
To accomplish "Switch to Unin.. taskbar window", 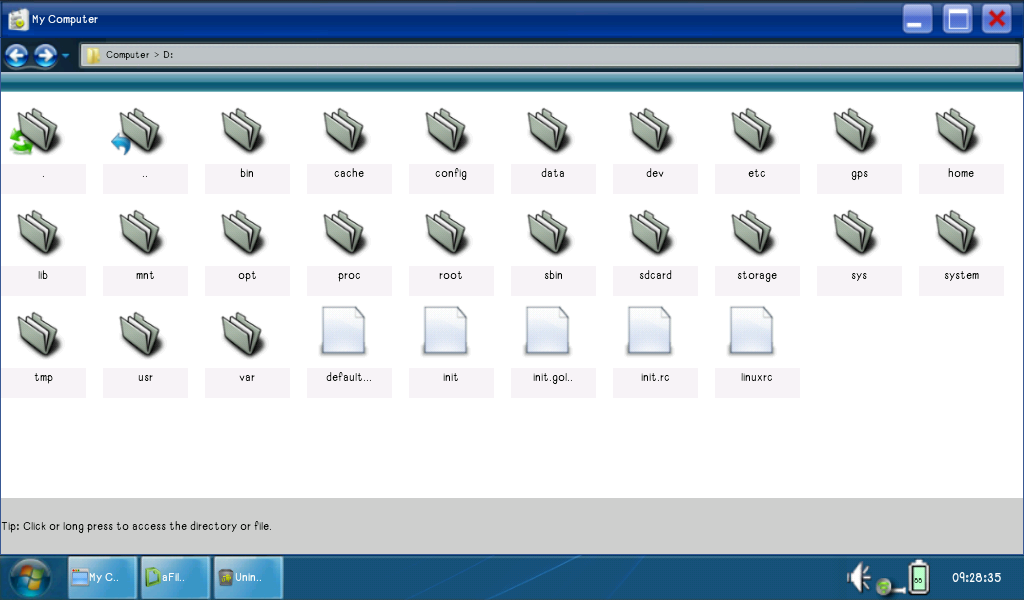I will [248, 577].
